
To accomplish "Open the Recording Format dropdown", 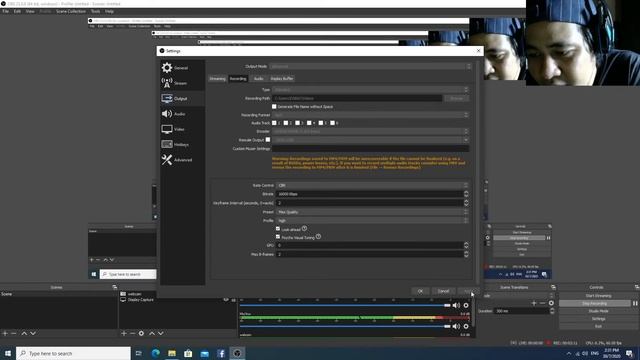I will (371, 115).
